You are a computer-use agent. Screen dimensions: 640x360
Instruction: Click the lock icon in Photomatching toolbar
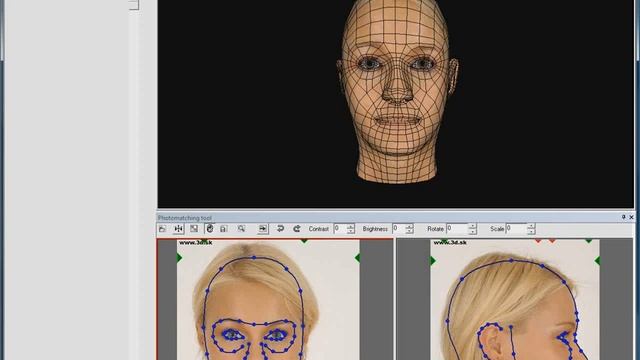pos(224,229)
